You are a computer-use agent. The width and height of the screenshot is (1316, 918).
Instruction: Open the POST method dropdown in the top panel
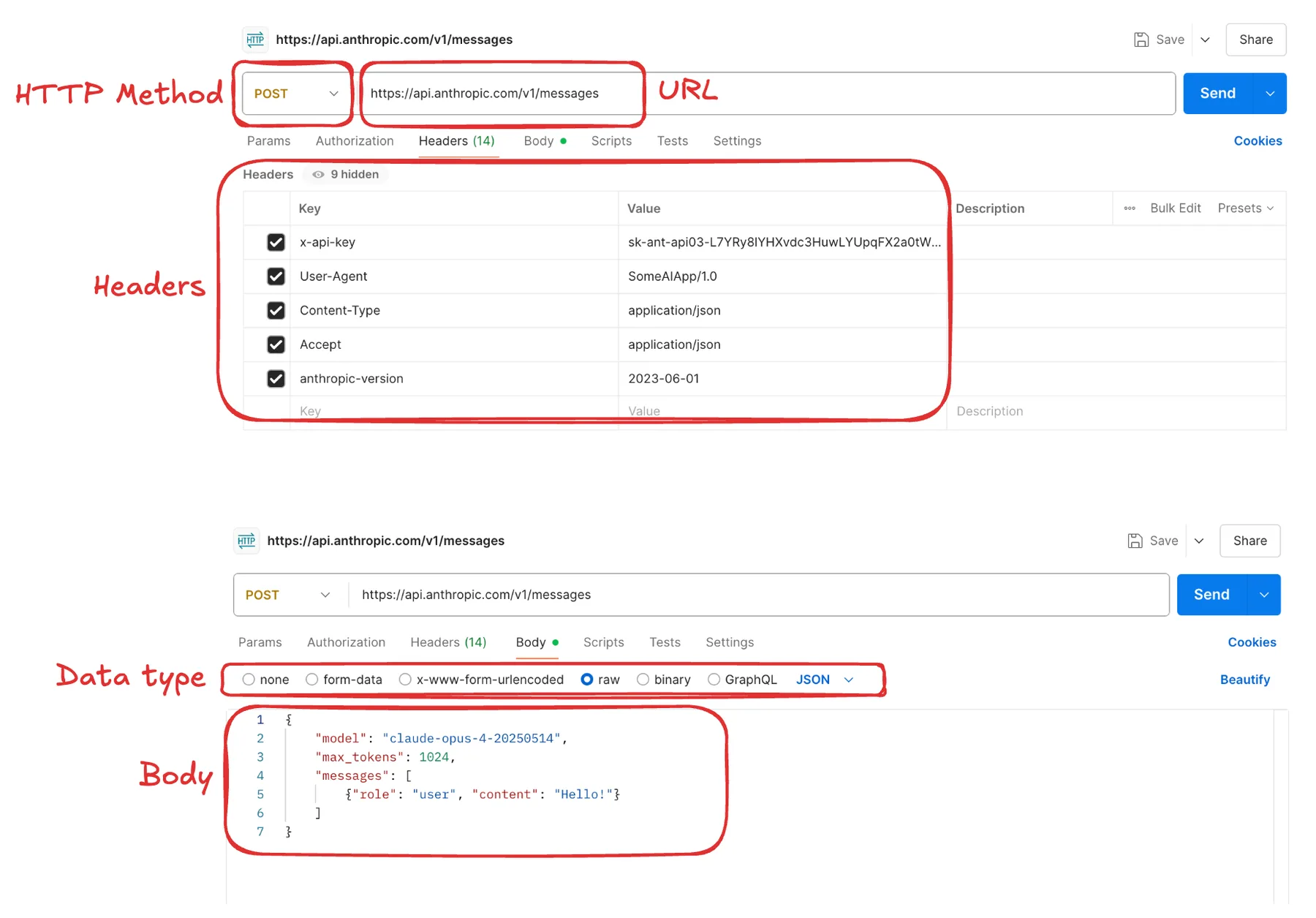click(x=296, y=94)
